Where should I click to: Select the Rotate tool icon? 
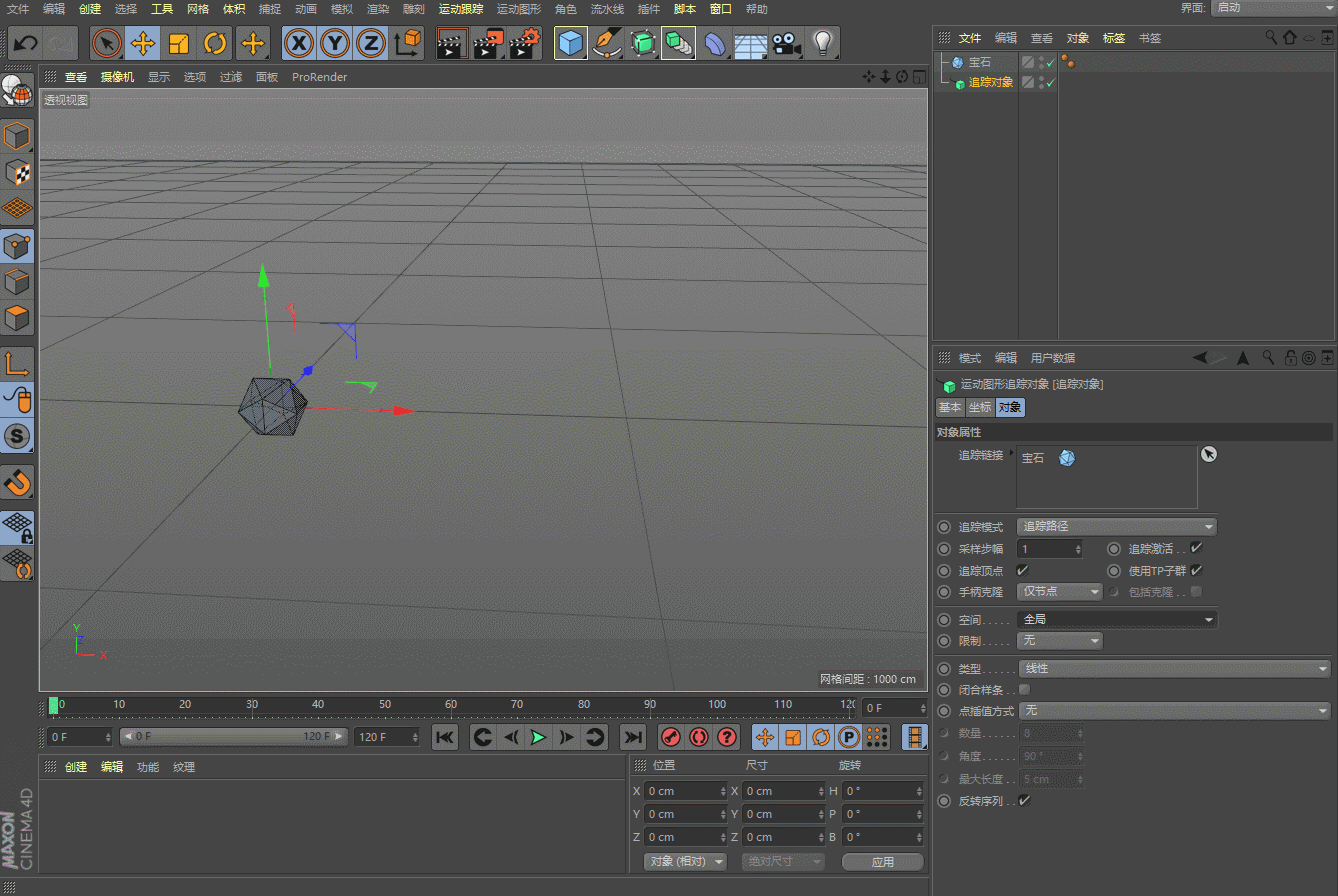(215, 44)
